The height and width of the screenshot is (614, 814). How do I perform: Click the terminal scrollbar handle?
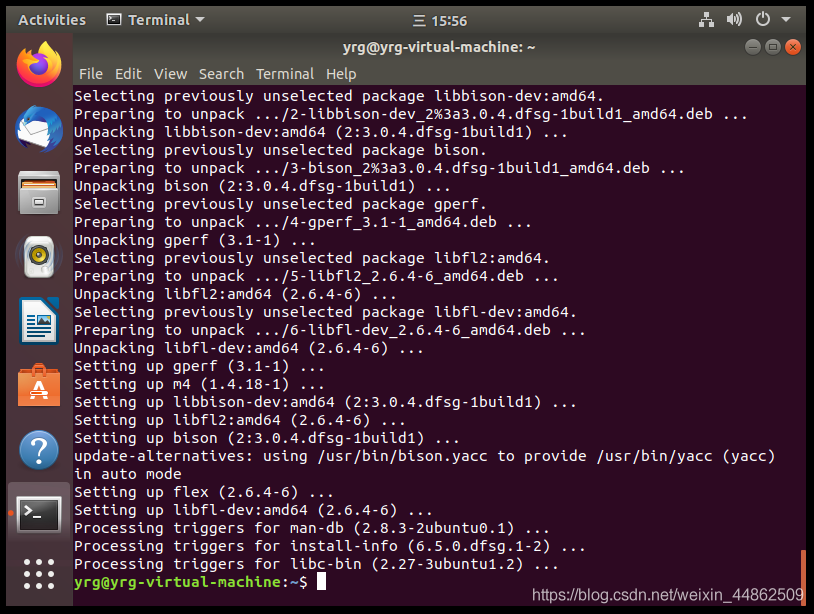pos(803,576)
